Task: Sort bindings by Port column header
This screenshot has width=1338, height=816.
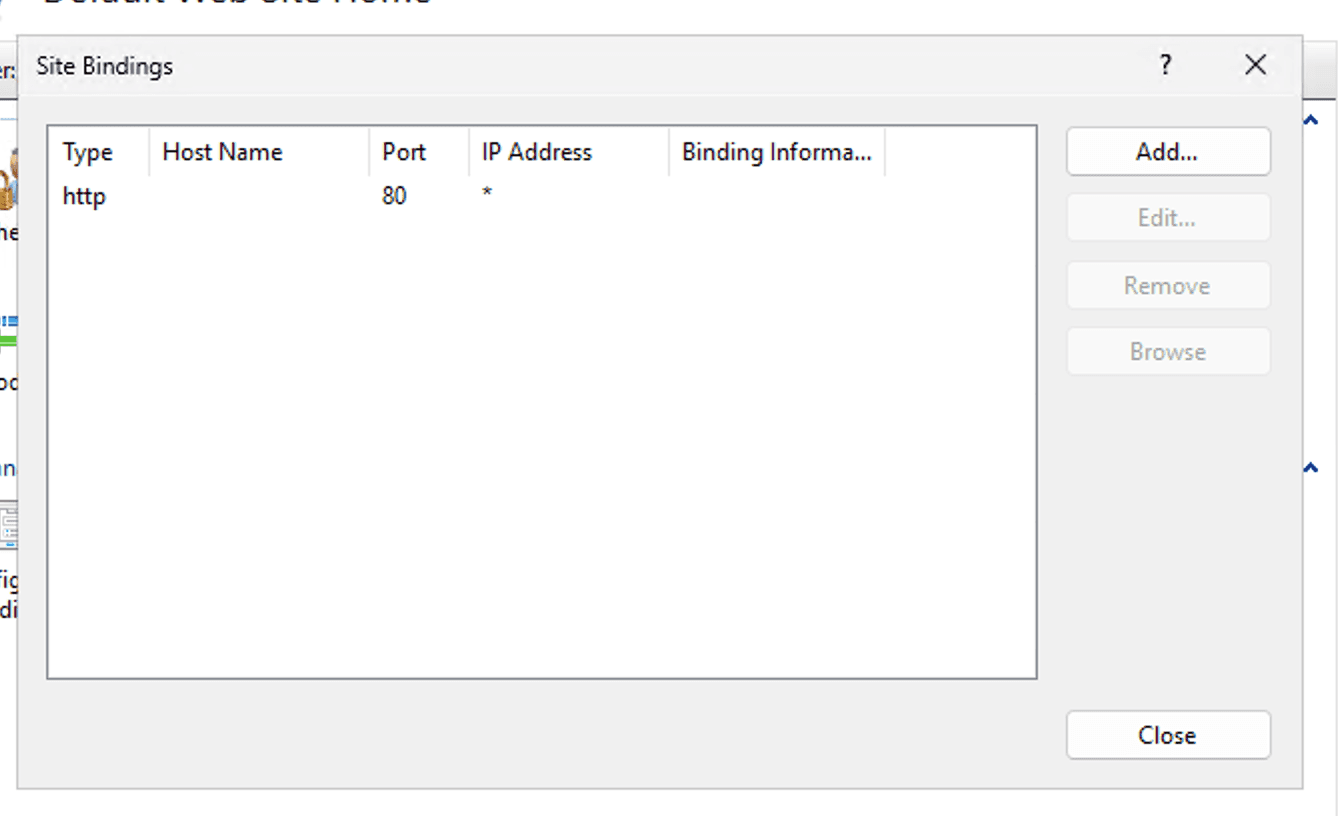Action: pyautogui.click(x=404, y=152)
